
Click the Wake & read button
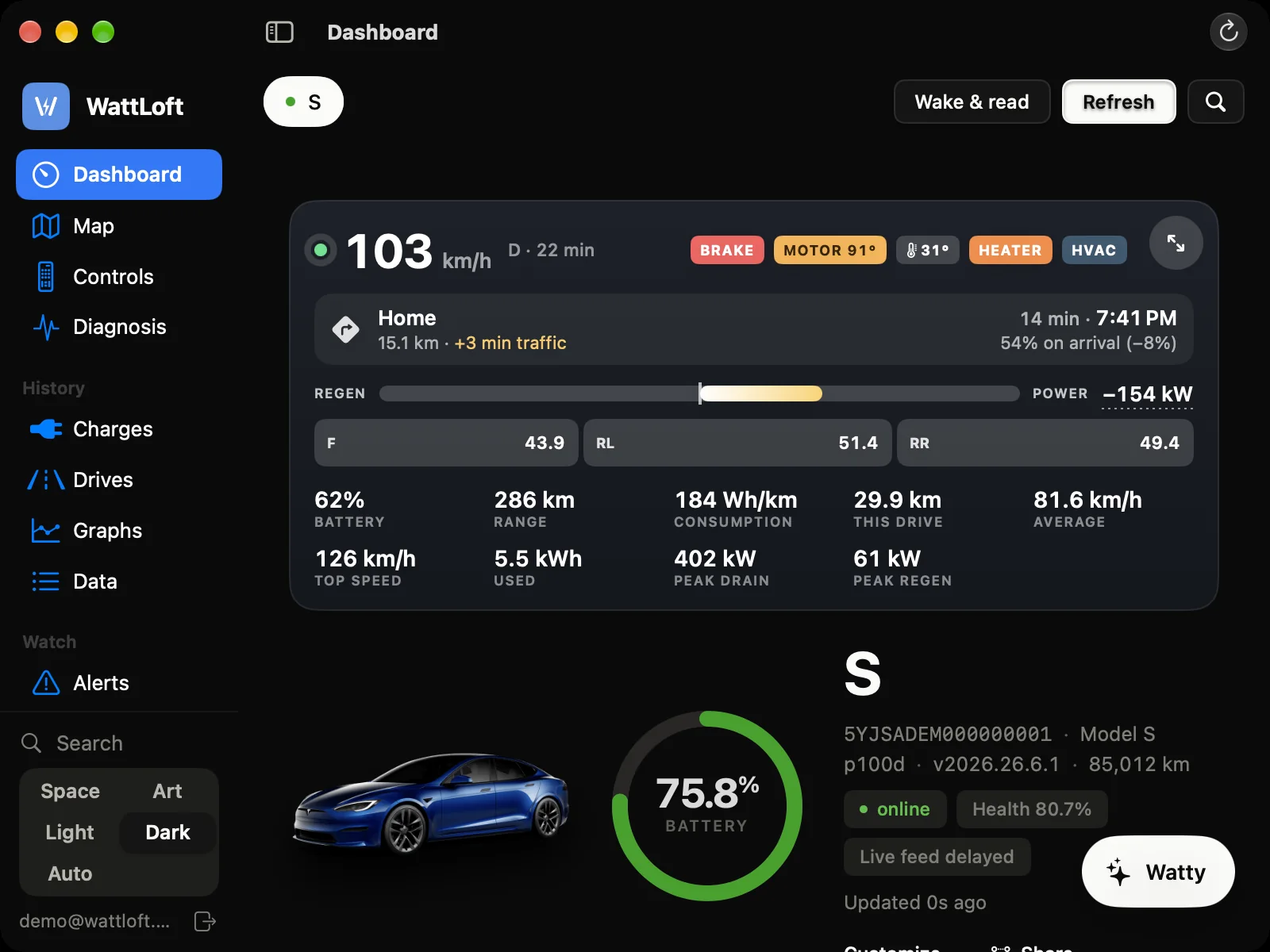(972, 102)
